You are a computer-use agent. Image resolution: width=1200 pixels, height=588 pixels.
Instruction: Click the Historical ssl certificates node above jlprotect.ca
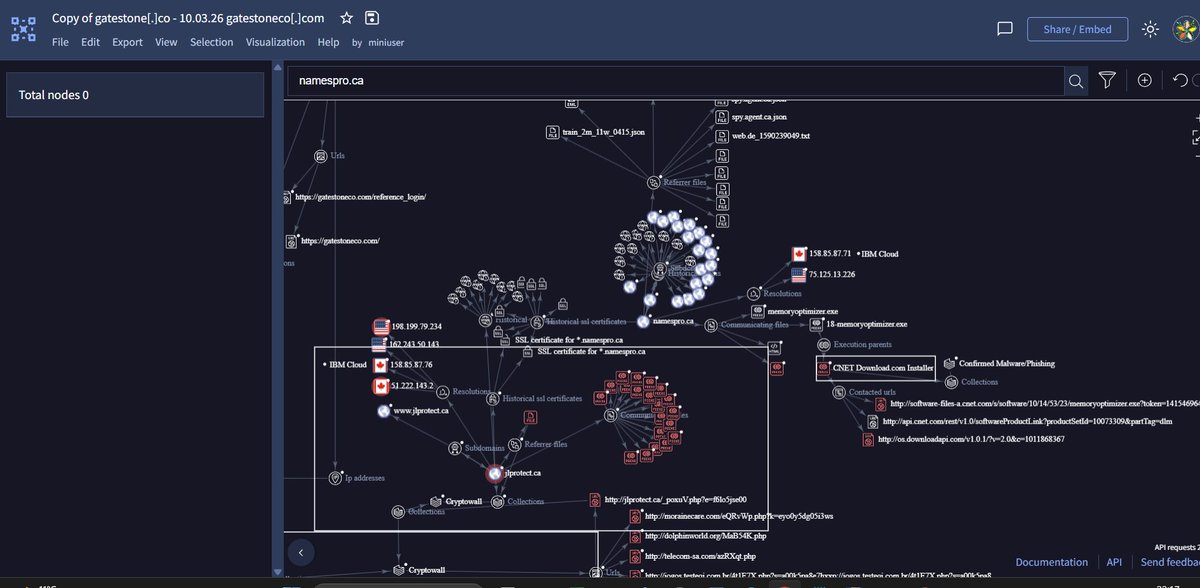(493, 398)
